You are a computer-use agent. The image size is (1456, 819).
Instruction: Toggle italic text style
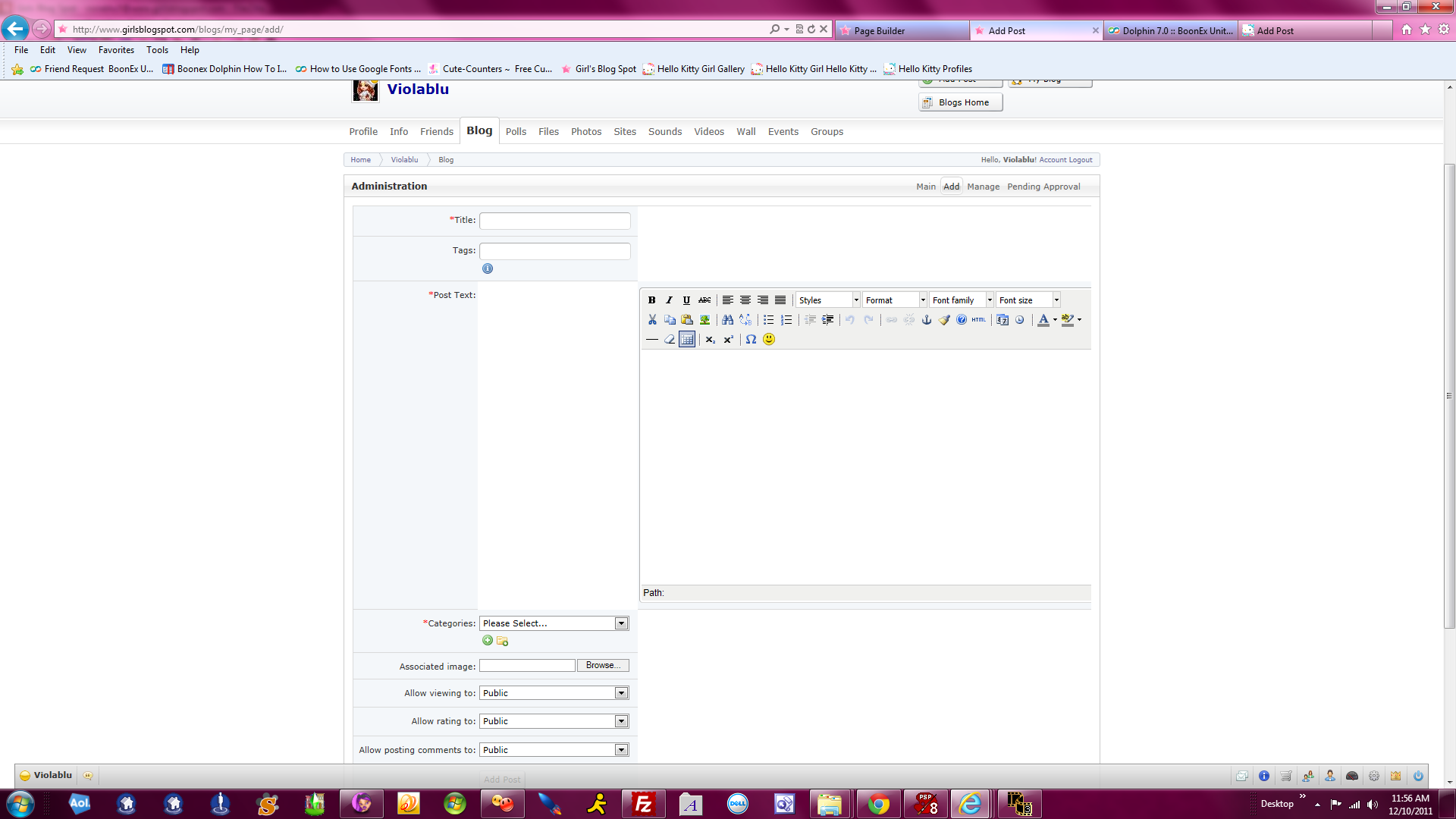click(x=669, y=300)
